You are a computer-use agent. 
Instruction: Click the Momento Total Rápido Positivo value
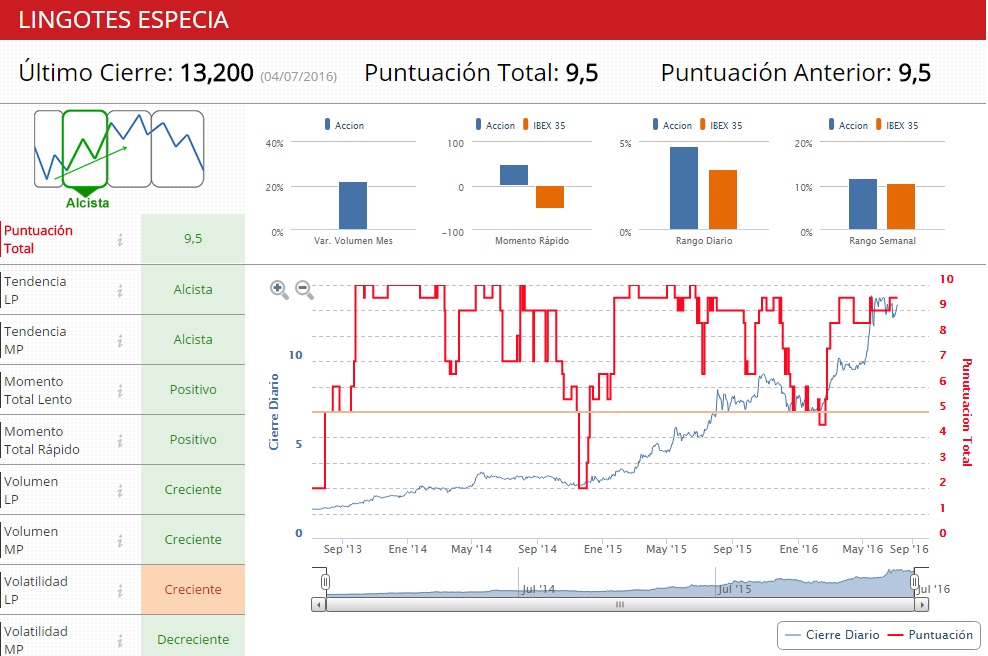point(193,440)
